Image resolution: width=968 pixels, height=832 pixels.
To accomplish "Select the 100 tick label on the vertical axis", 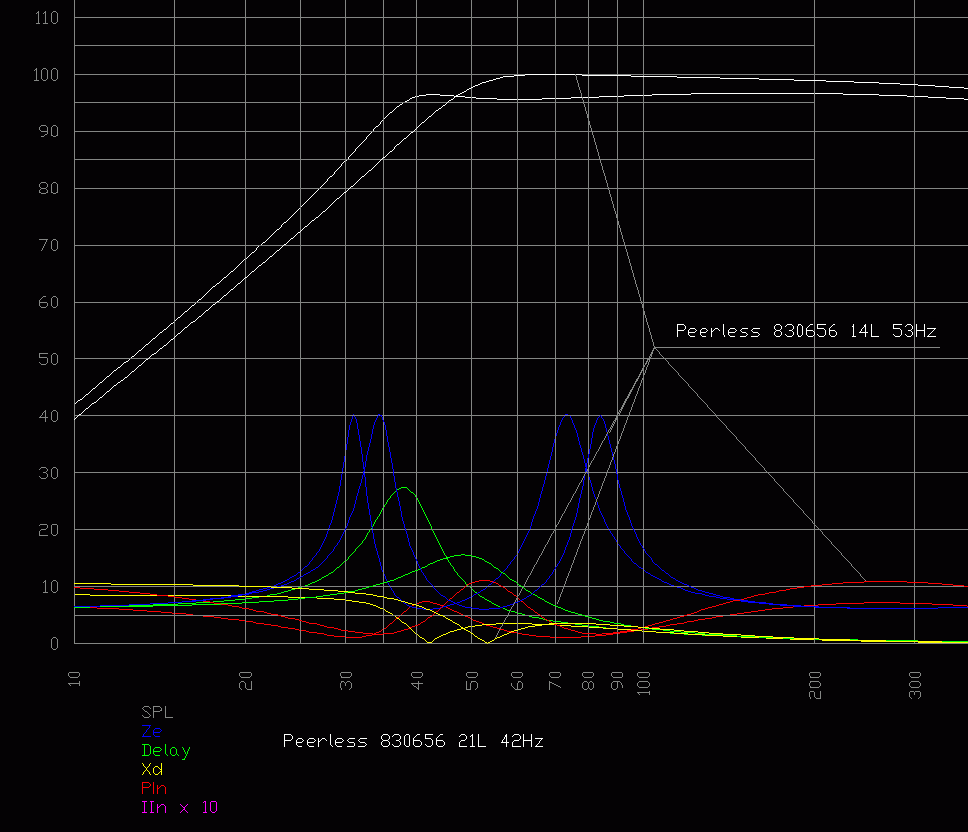I will tap(46, 75).
